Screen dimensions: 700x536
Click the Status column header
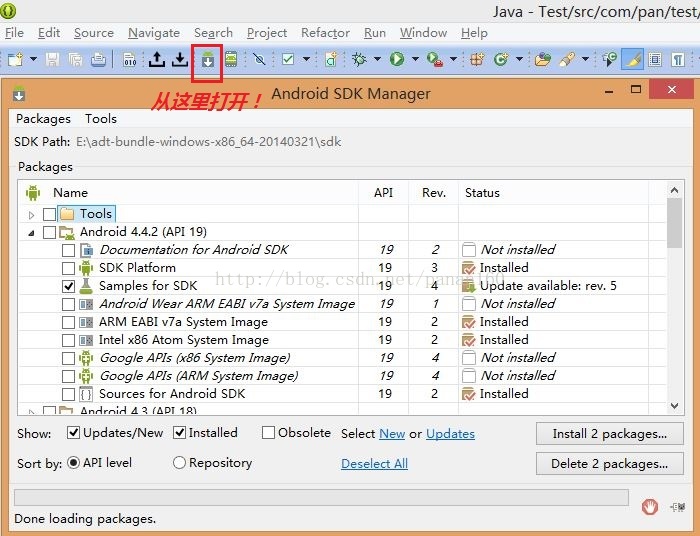(x=482, y=193)
